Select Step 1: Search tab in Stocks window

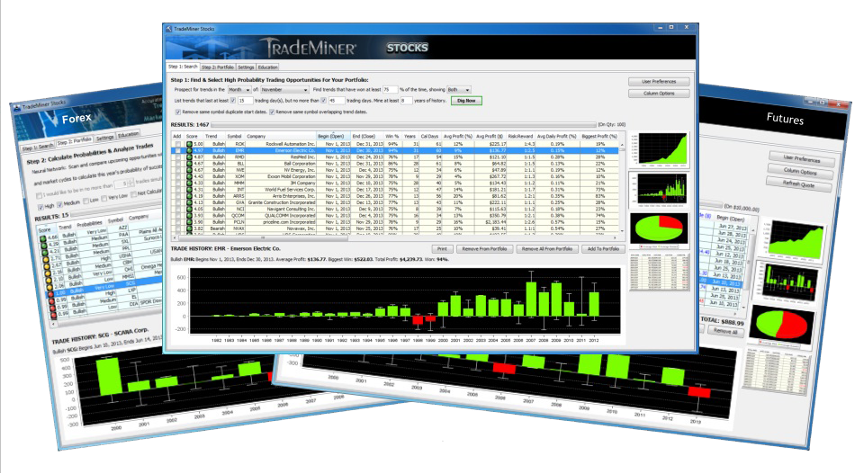(x=183, y=66)
